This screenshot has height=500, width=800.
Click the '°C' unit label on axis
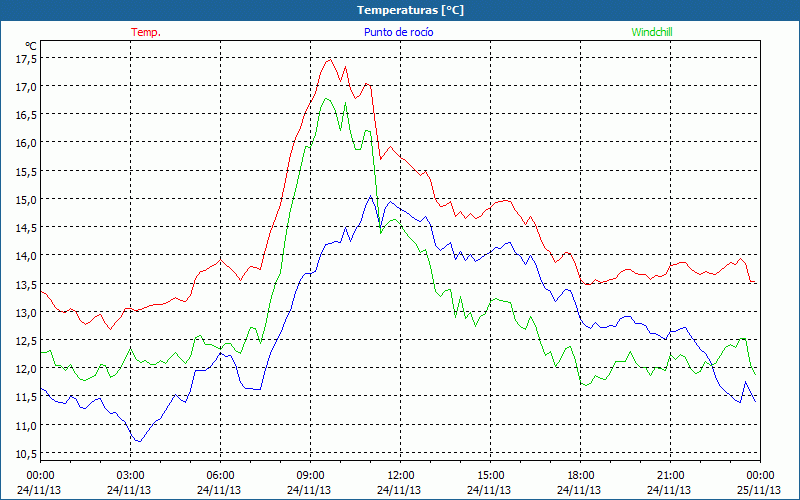click(31, 46)
